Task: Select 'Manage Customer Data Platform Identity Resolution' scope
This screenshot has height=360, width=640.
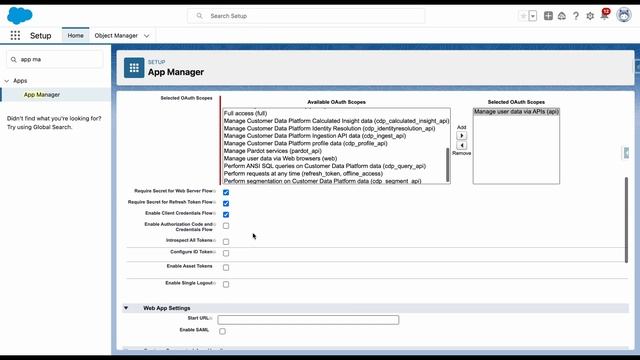Action: coord(329,128)
